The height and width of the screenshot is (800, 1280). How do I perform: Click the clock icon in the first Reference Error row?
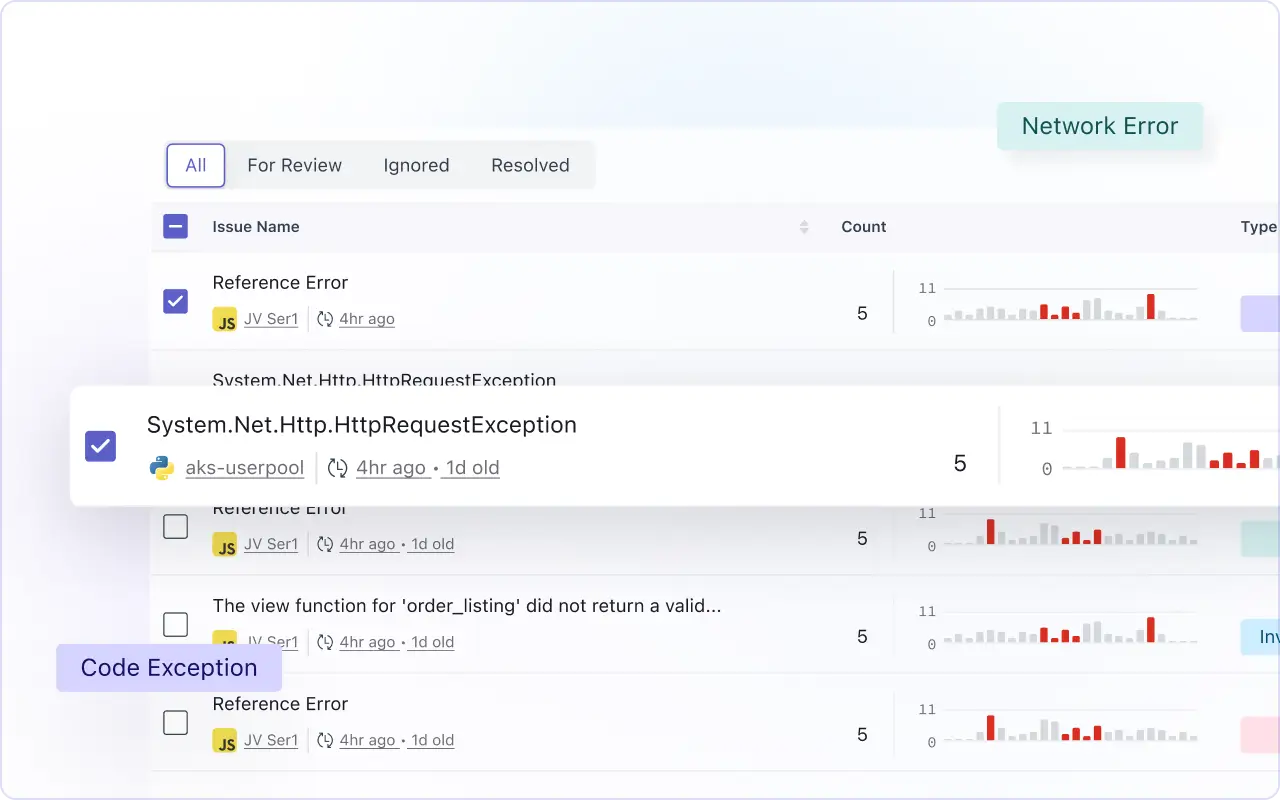[x=325, y=320]
